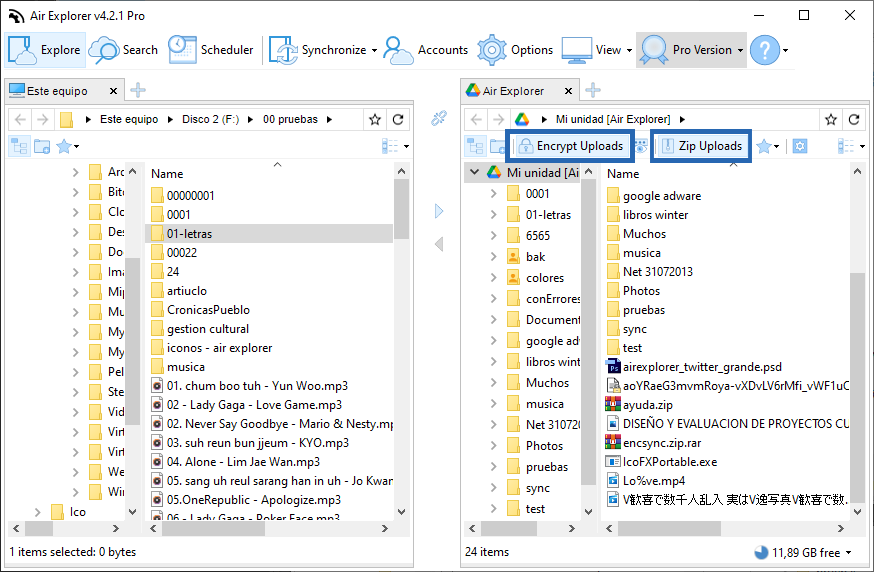The height and width of the screenshot is (572, 874).
Task: Close the Air Explorer tab
Action: 568,91
